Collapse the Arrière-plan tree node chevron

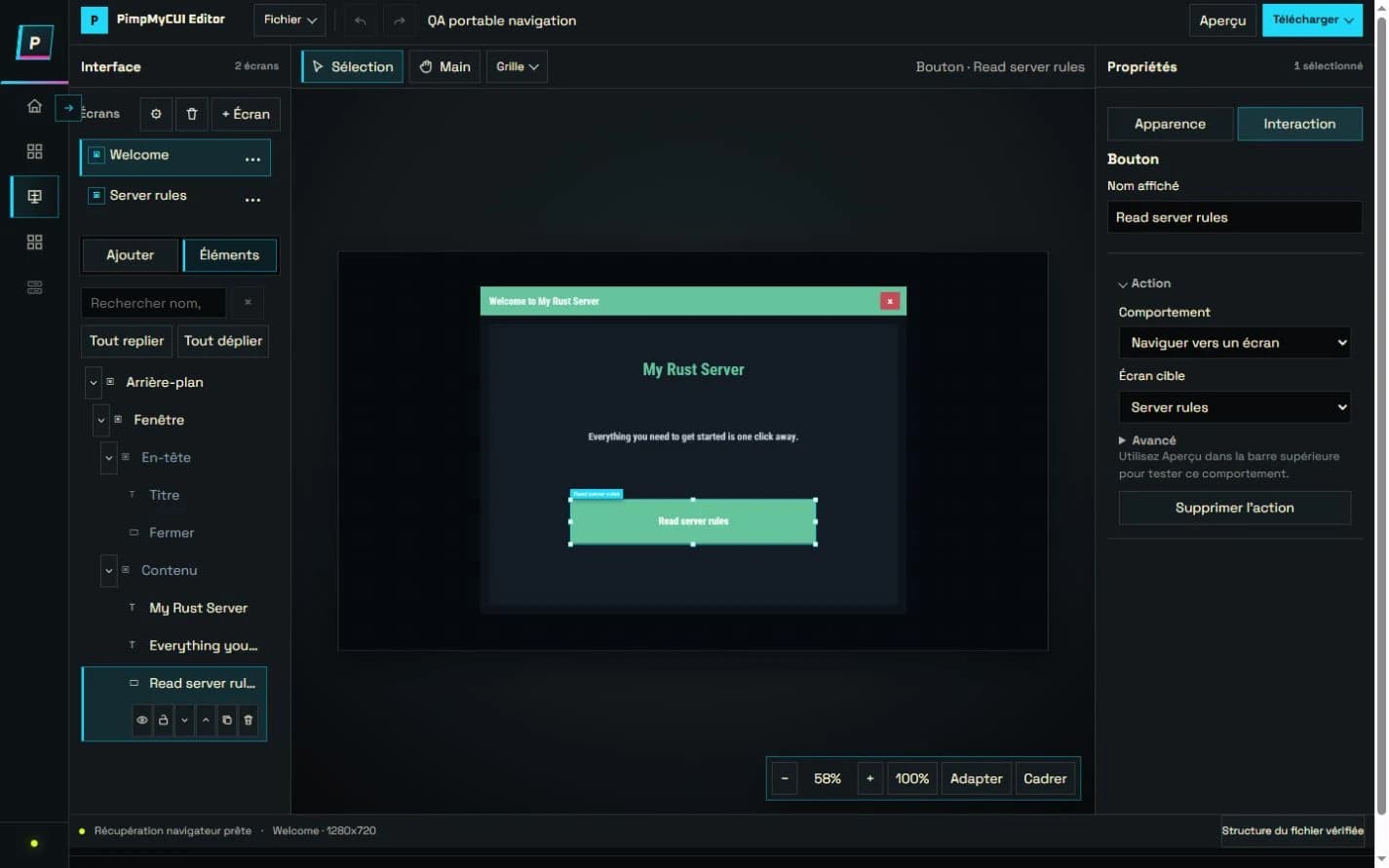[x=94, y=383]
